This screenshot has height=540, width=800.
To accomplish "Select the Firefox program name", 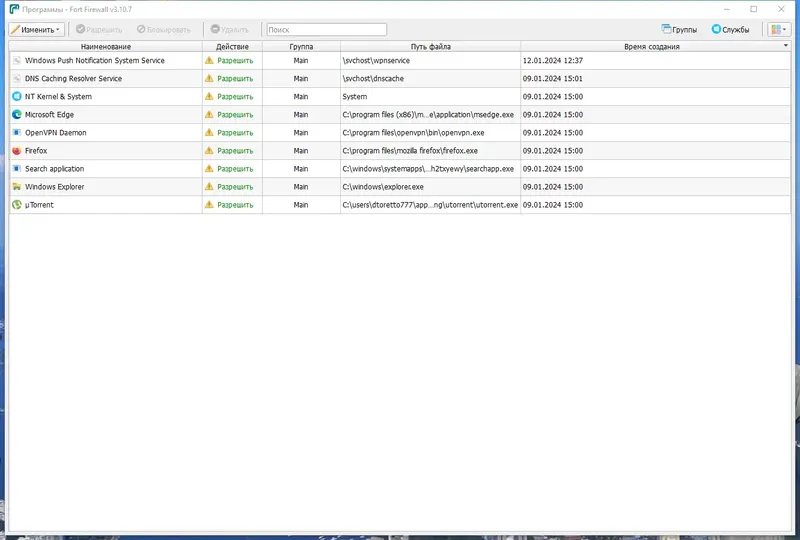I will pos(36,151).
